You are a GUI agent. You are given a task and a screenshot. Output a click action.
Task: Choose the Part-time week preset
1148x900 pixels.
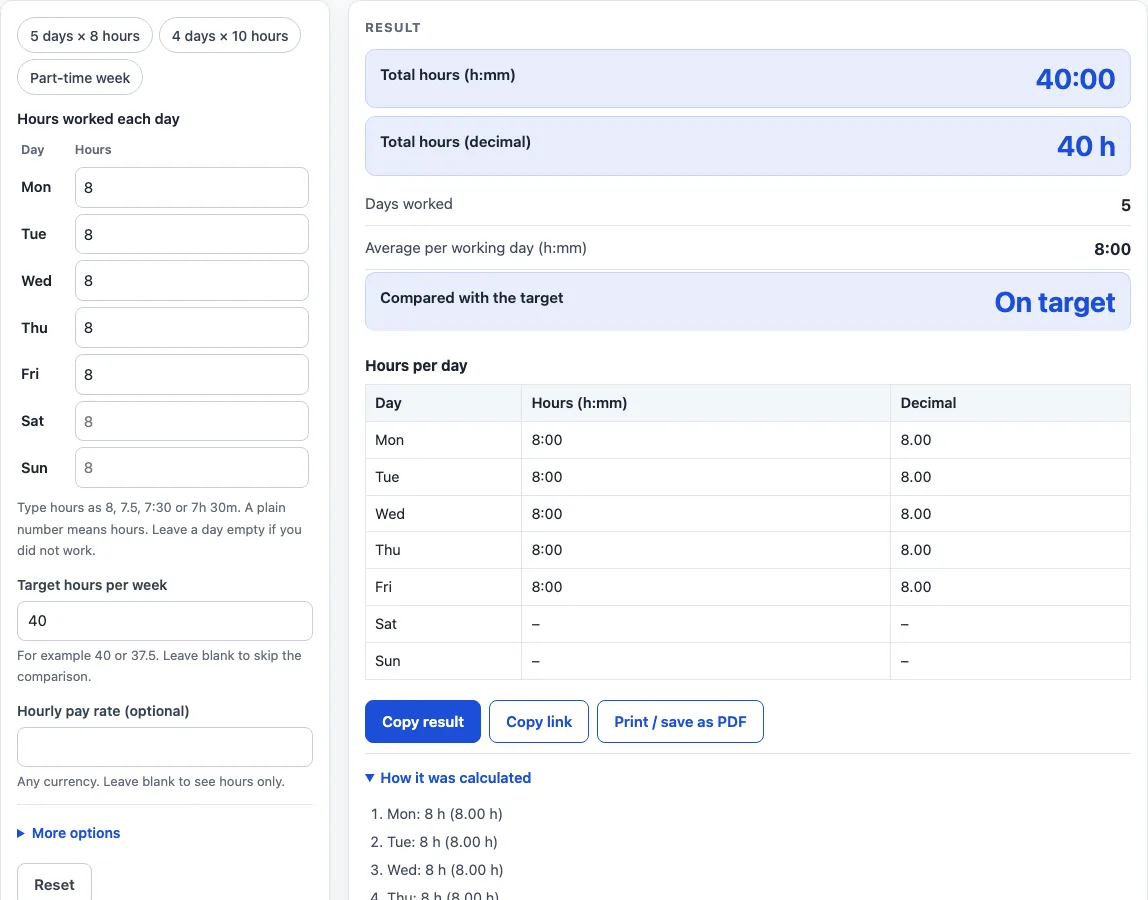click(80, 78)
